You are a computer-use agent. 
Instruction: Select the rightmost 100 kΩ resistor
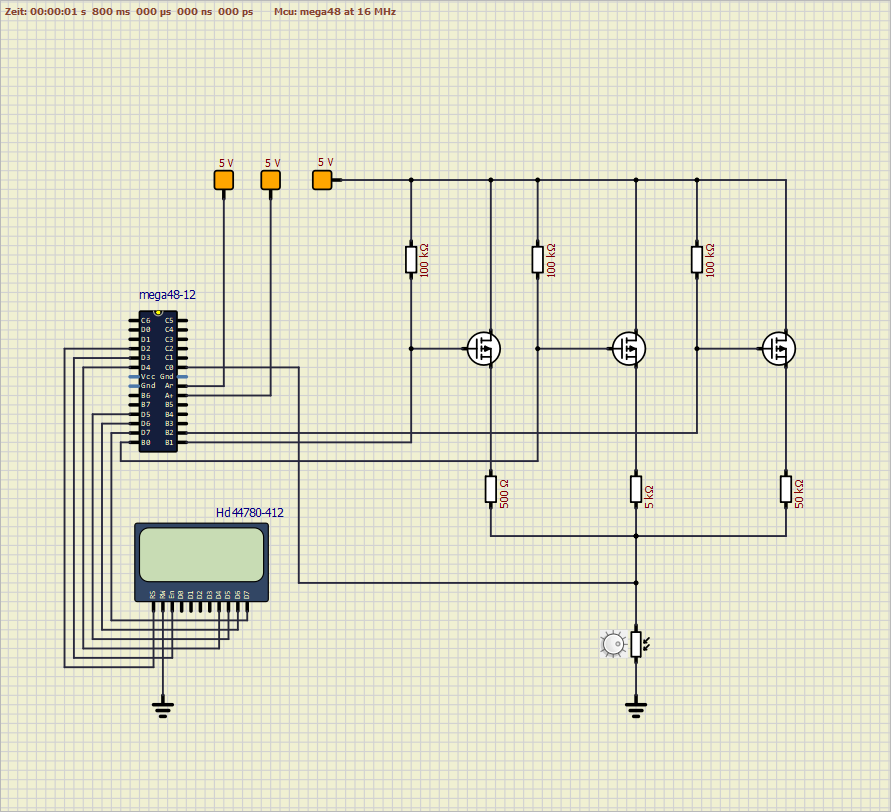[x=697, y=259]
